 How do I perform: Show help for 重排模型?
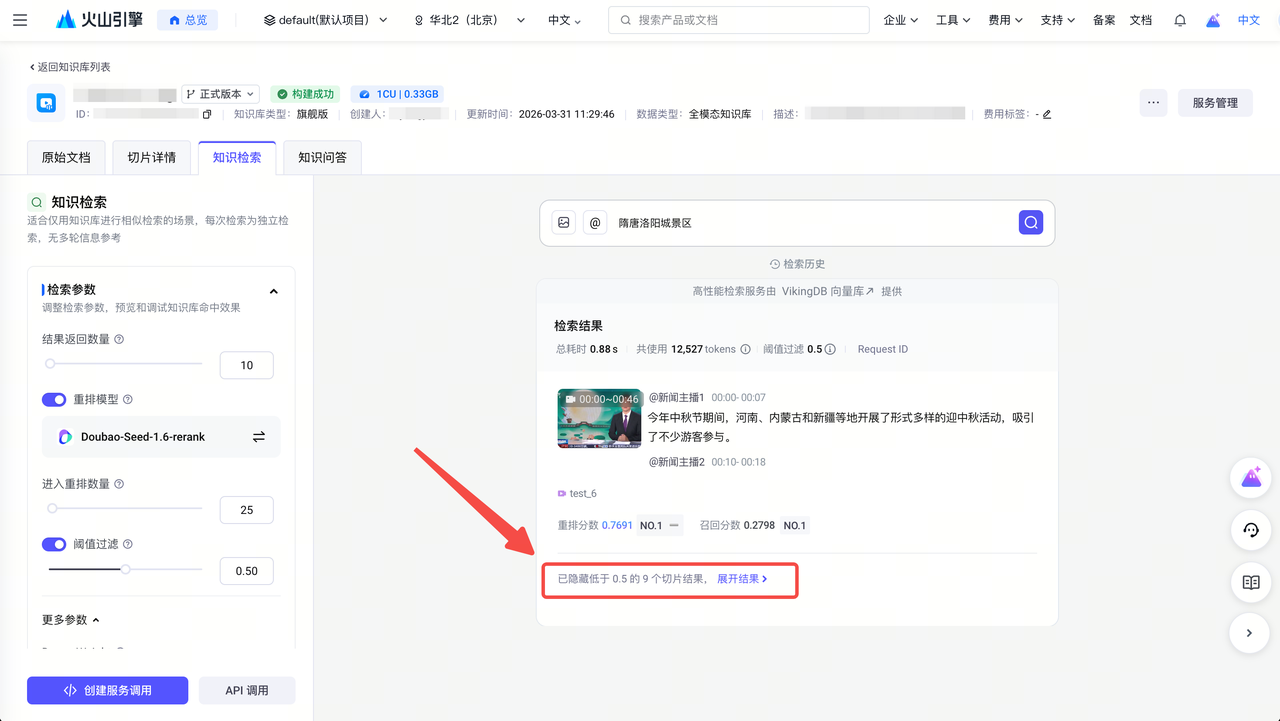127,399
